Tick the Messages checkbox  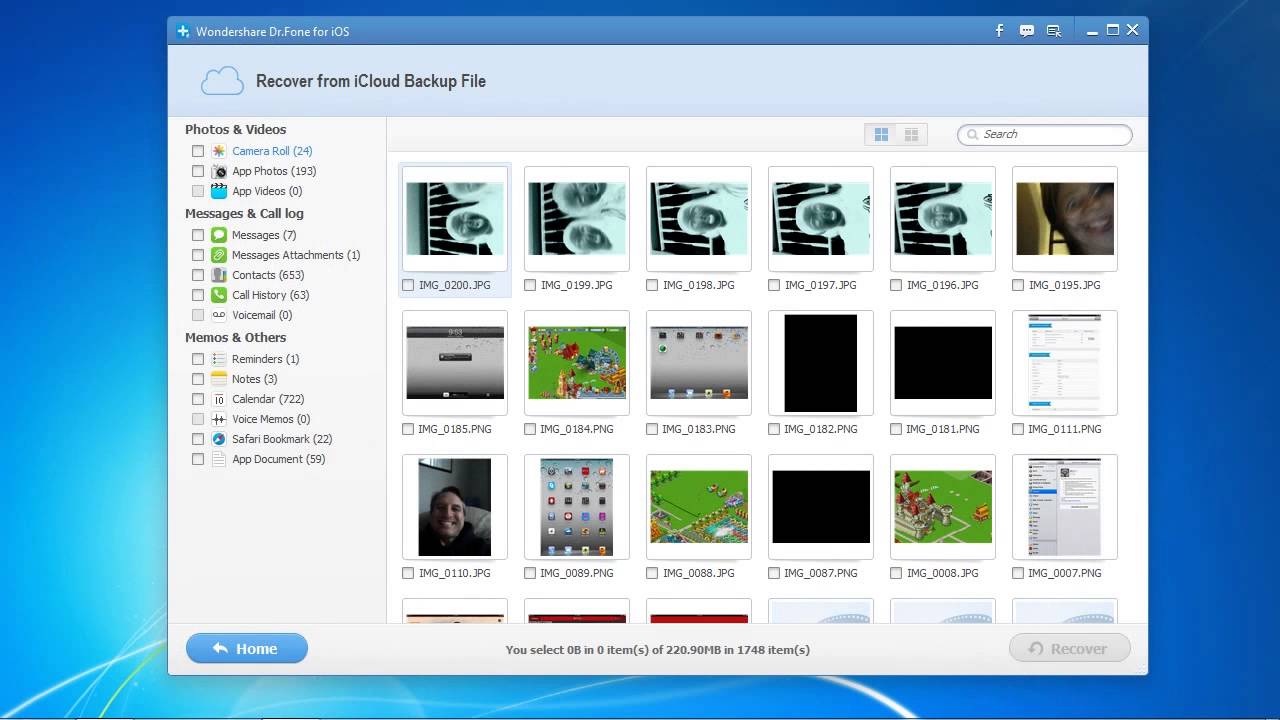click(198, 235)
